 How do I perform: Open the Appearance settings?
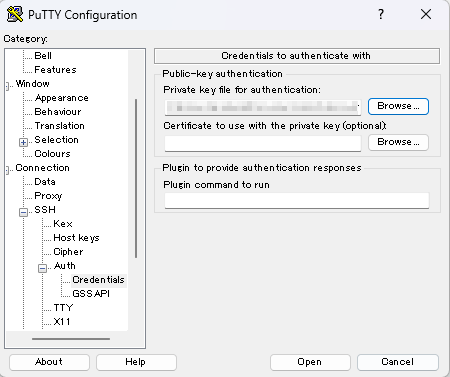click(62, 98)
